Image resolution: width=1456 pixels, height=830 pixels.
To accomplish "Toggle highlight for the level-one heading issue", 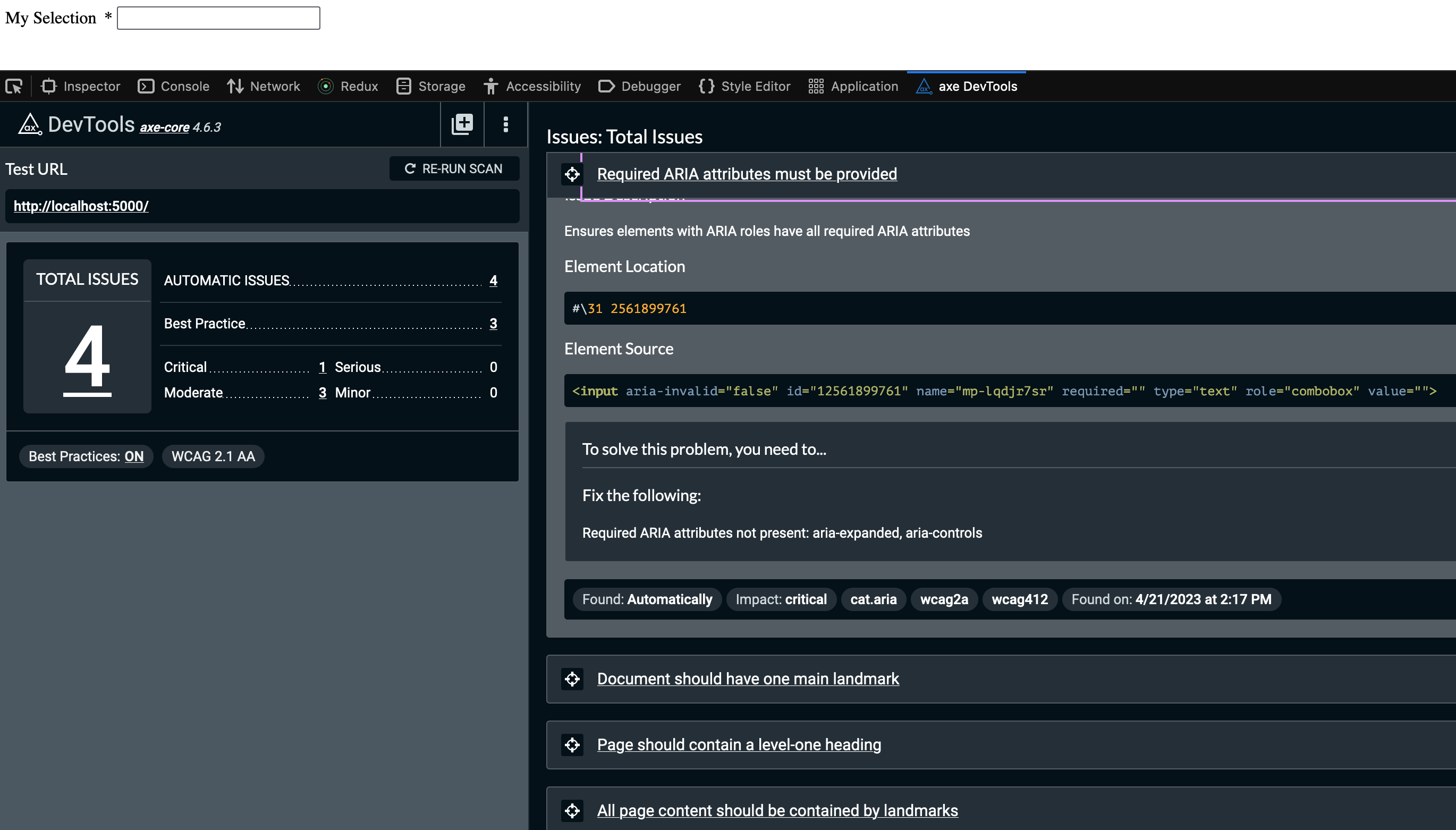I will [x=572, y=744].
